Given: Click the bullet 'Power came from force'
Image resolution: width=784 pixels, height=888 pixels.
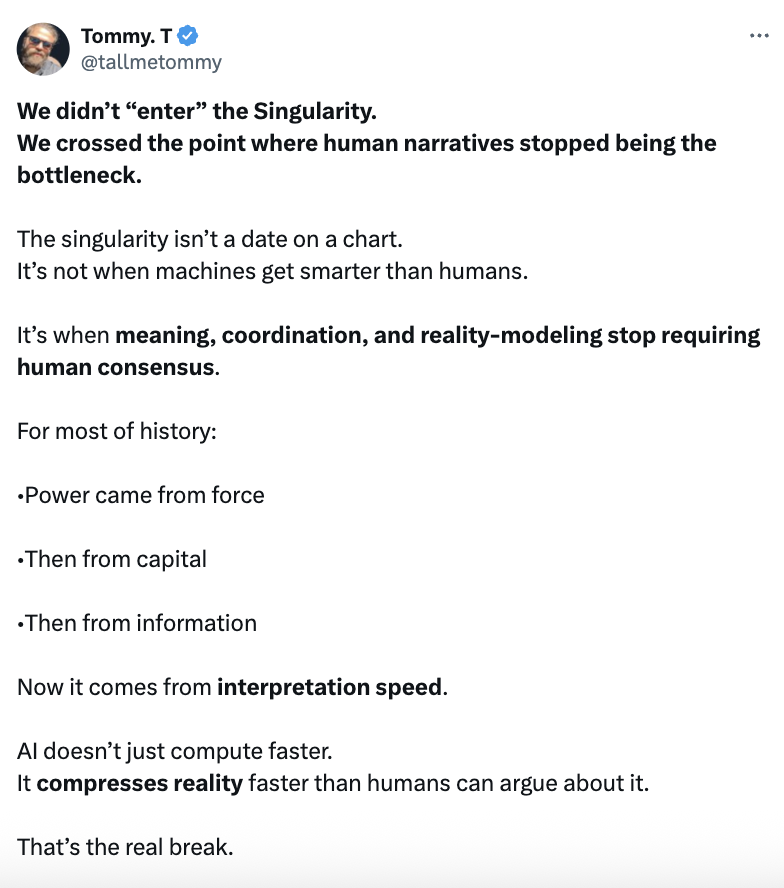Looking at the screenshot, I should tap(144, 495).
